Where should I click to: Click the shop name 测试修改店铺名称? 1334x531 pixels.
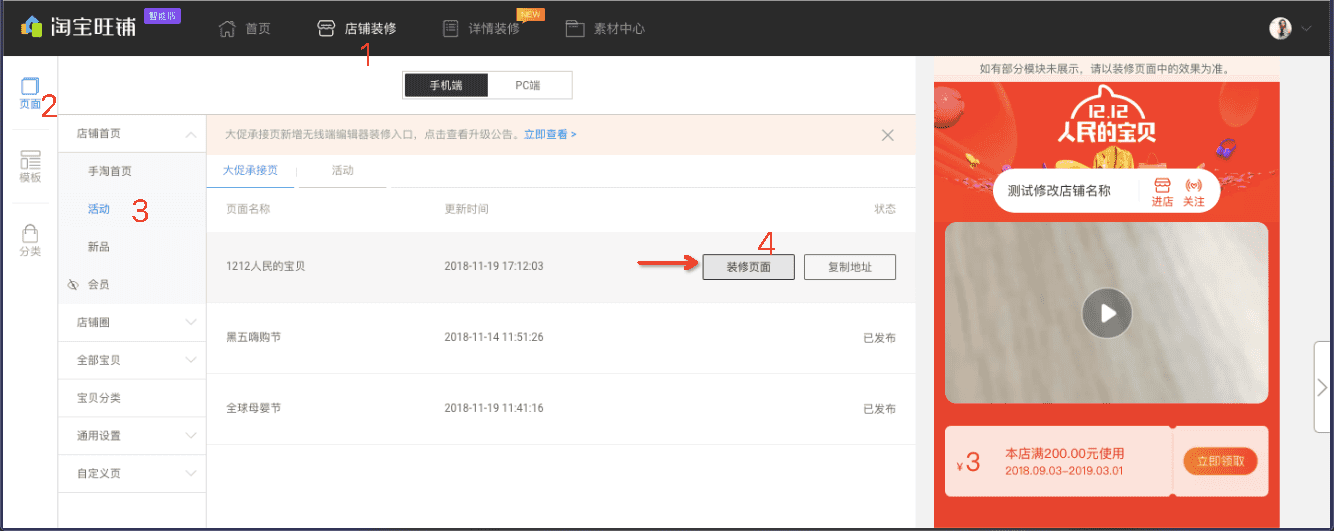pyautogui.click(x=1059, y=190)
